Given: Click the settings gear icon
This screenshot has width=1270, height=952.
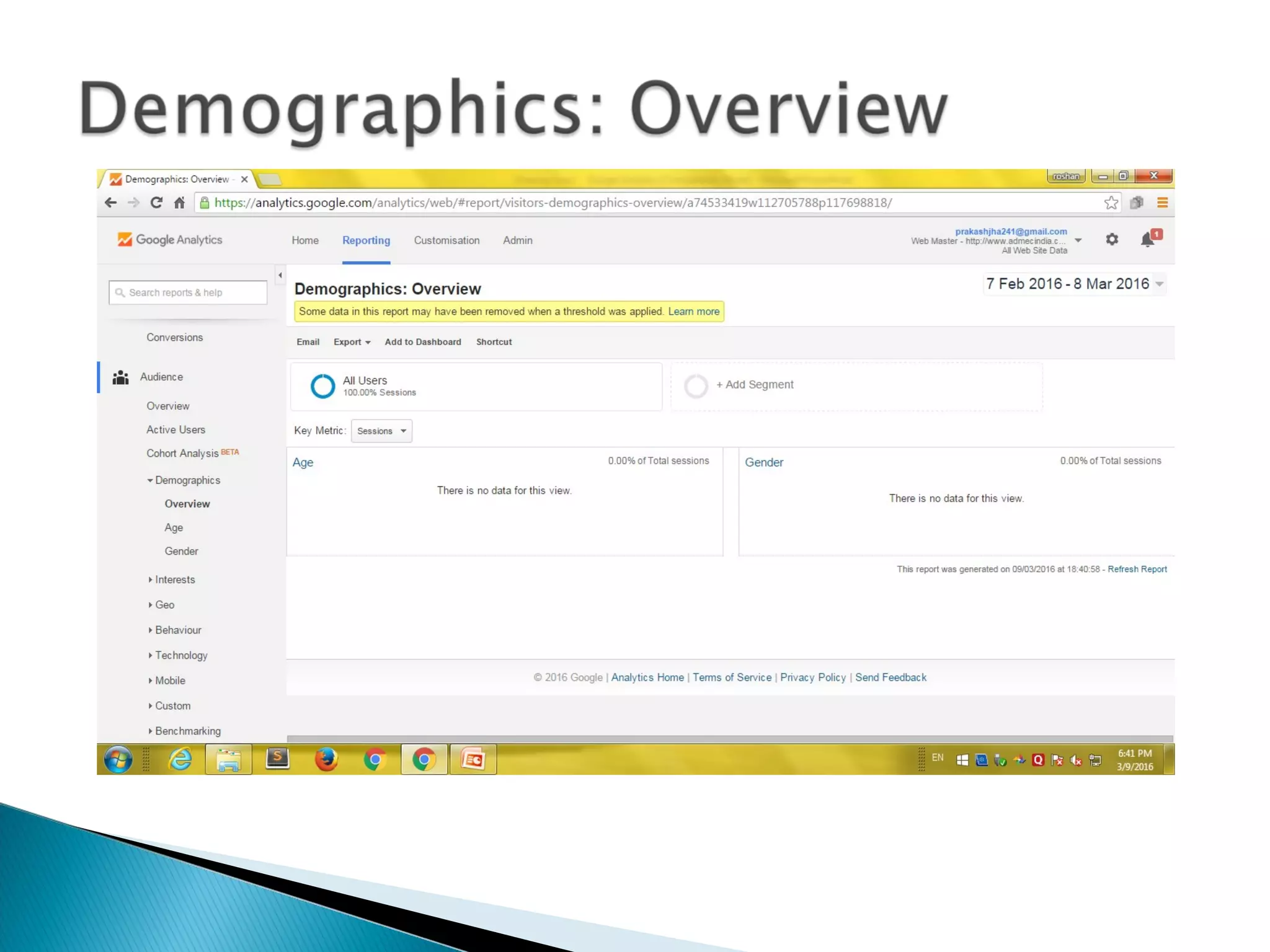Looking at the screenshot, I should (x=1111, y=239).
